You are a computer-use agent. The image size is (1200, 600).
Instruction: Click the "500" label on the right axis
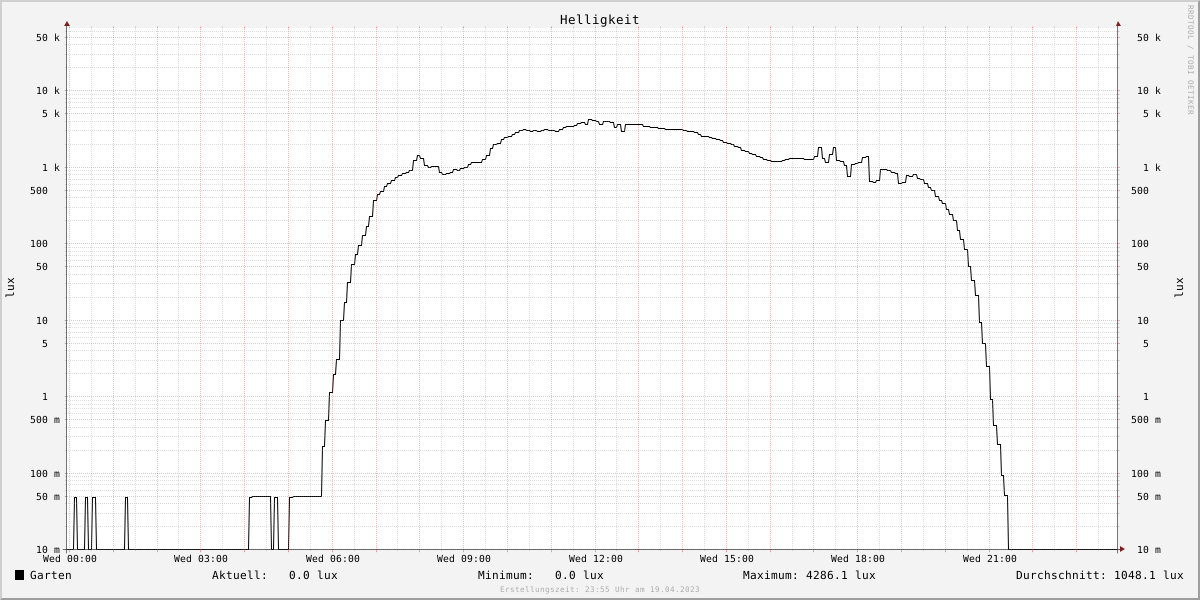coord(1140,191)
